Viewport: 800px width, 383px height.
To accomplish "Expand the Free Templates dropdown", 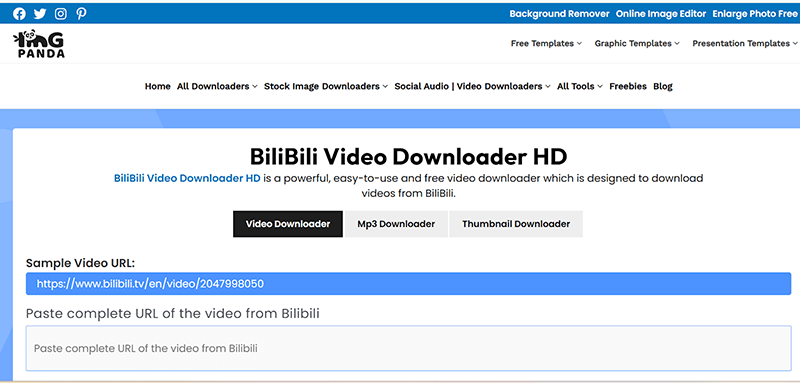I will tap(546, 43).
